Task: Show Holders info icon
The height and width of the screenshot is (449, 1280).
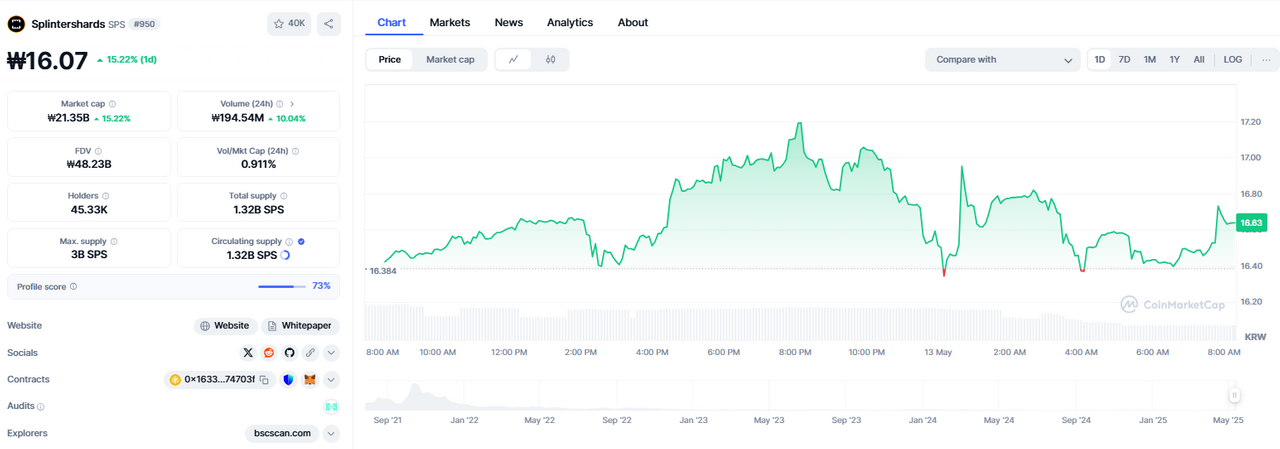Action: coord(106,196)
